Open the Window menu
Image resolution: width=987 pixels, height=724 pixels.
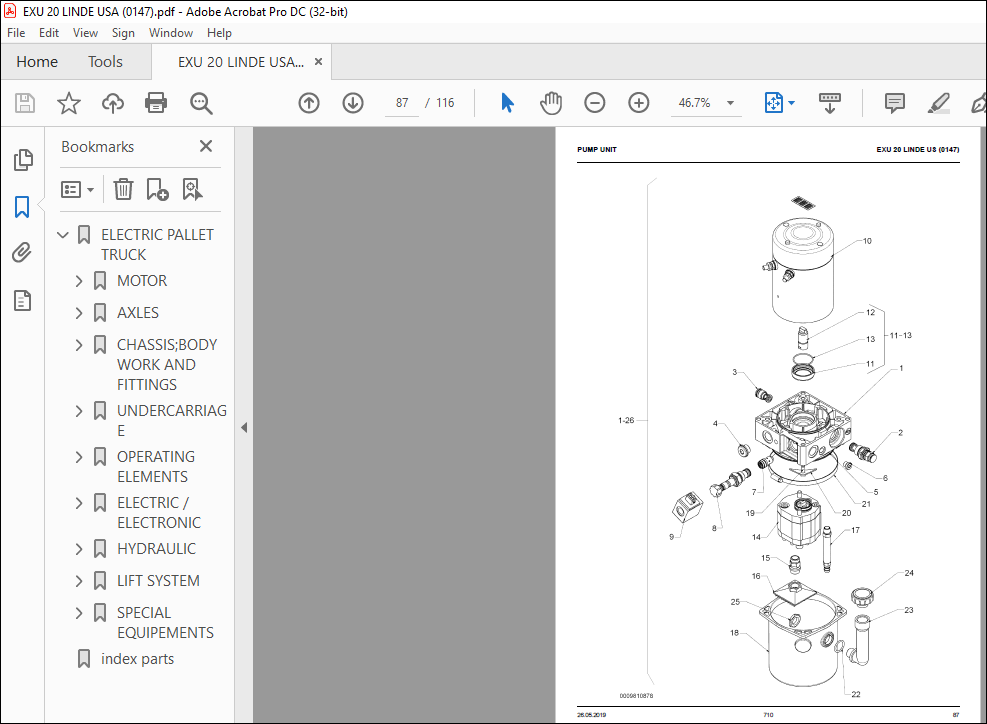point(171,33)
